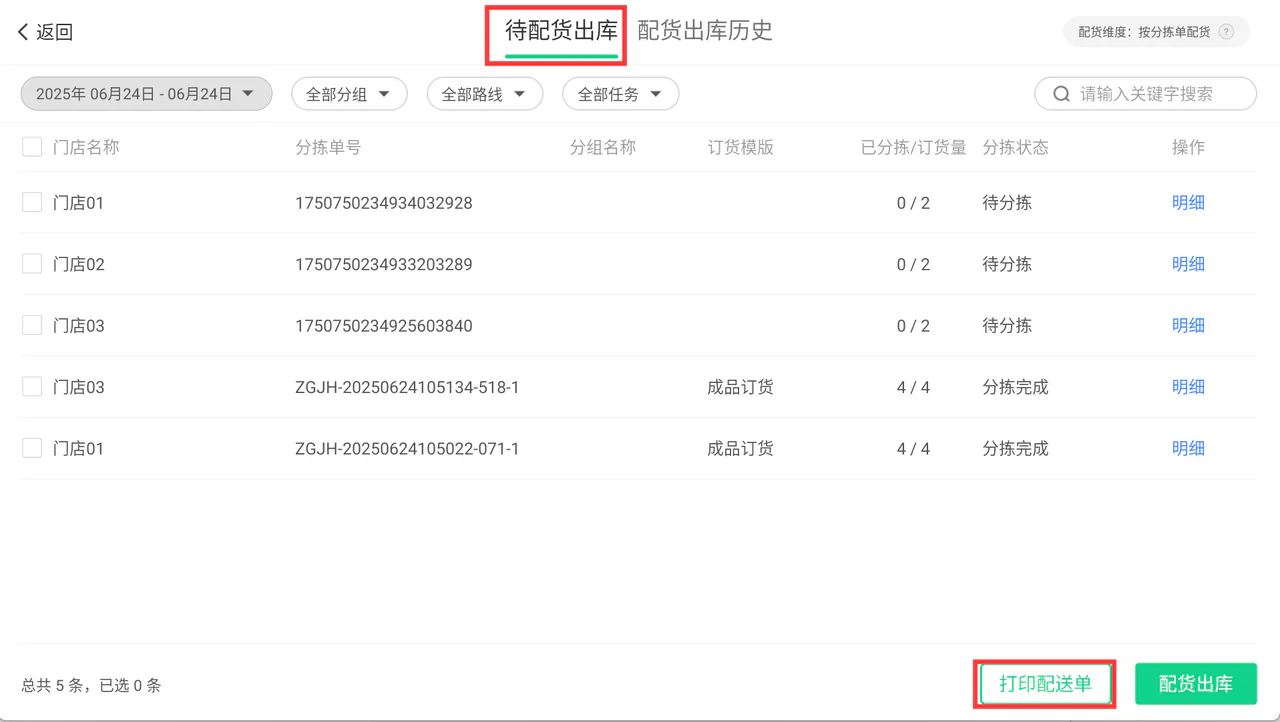Click order number ZGJH-20250624105134-518-1
Image resolution: width=1280 pixels, height=722 pixels.
pyautogui.click(x=407, y=387)
